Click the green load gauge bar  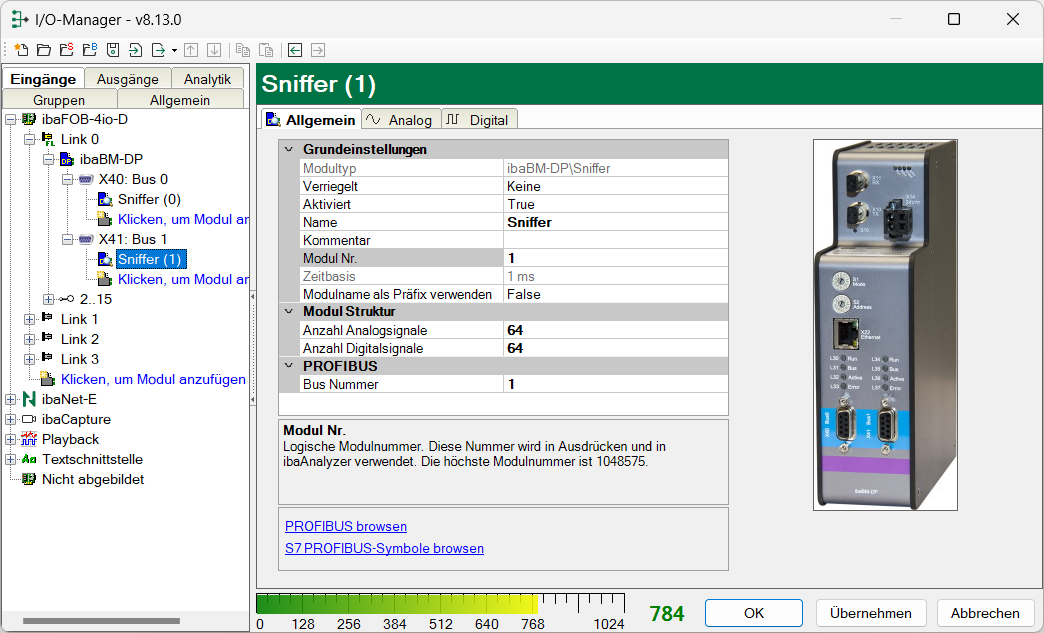[397, 604]
